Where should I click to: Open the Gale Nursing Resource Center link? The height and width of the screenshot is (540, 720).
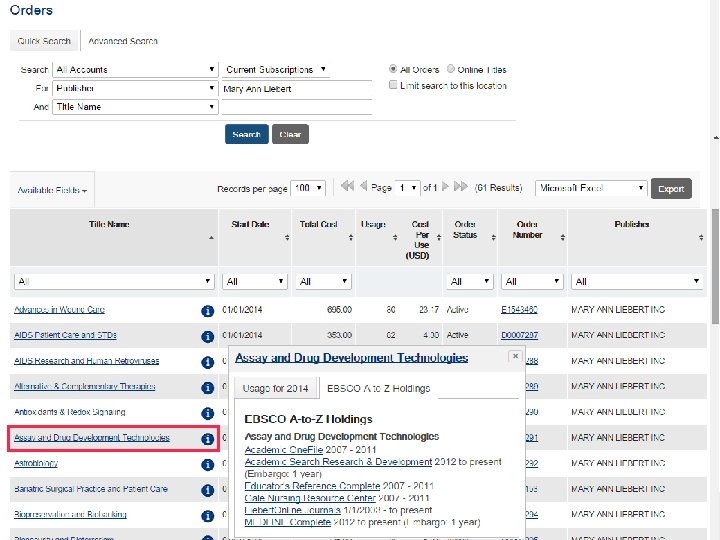click(310, 498)
